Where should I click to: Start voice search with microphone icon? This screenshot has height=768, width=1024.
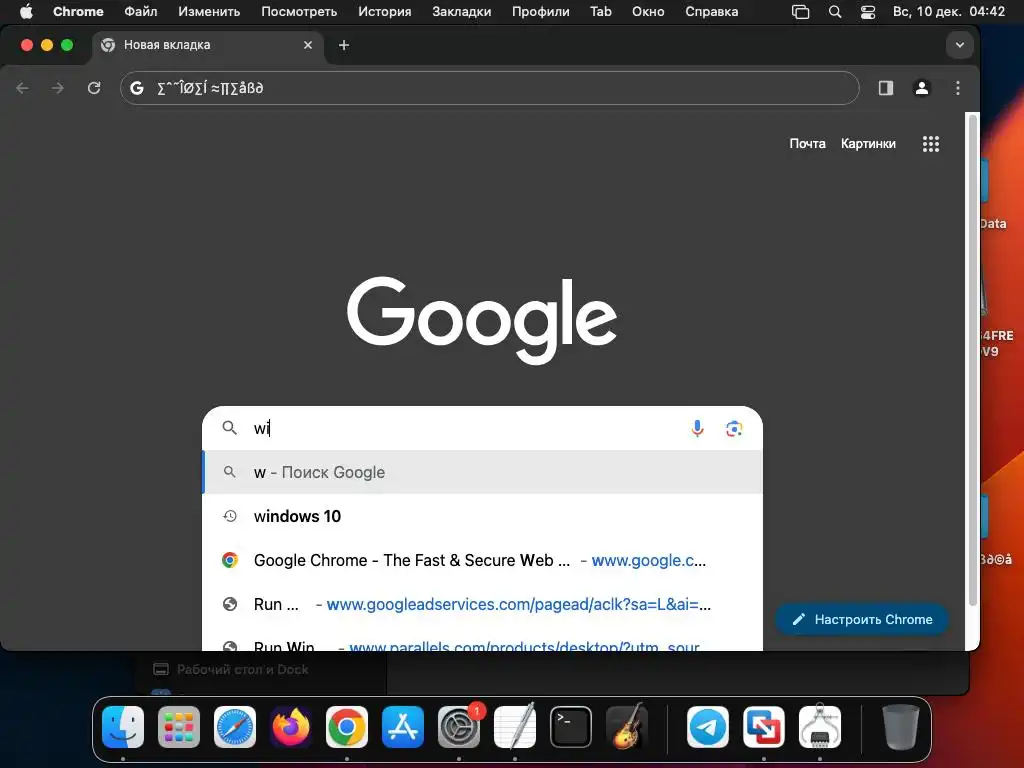coord(697,428)
